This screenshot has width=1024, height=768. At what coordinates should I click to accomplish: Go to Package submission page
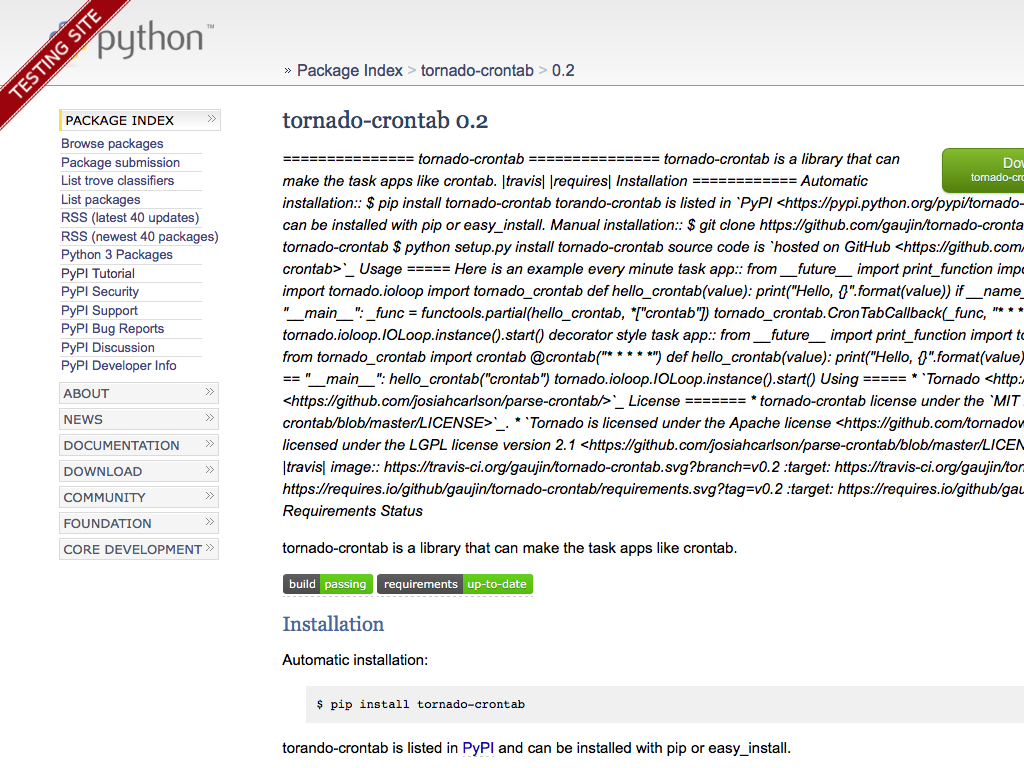coord(120,162)
